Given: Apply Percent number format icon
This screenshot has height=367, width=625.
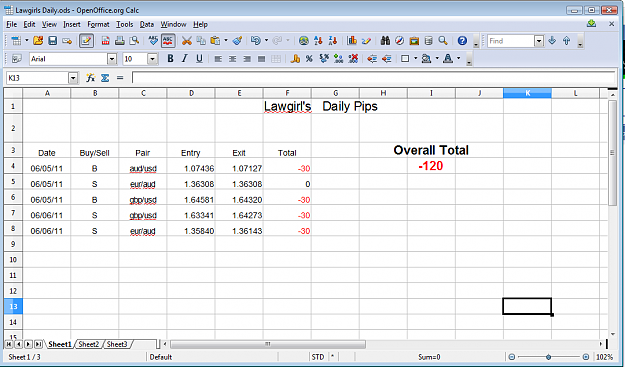Looking at the screenshot, I should (309, 59).
